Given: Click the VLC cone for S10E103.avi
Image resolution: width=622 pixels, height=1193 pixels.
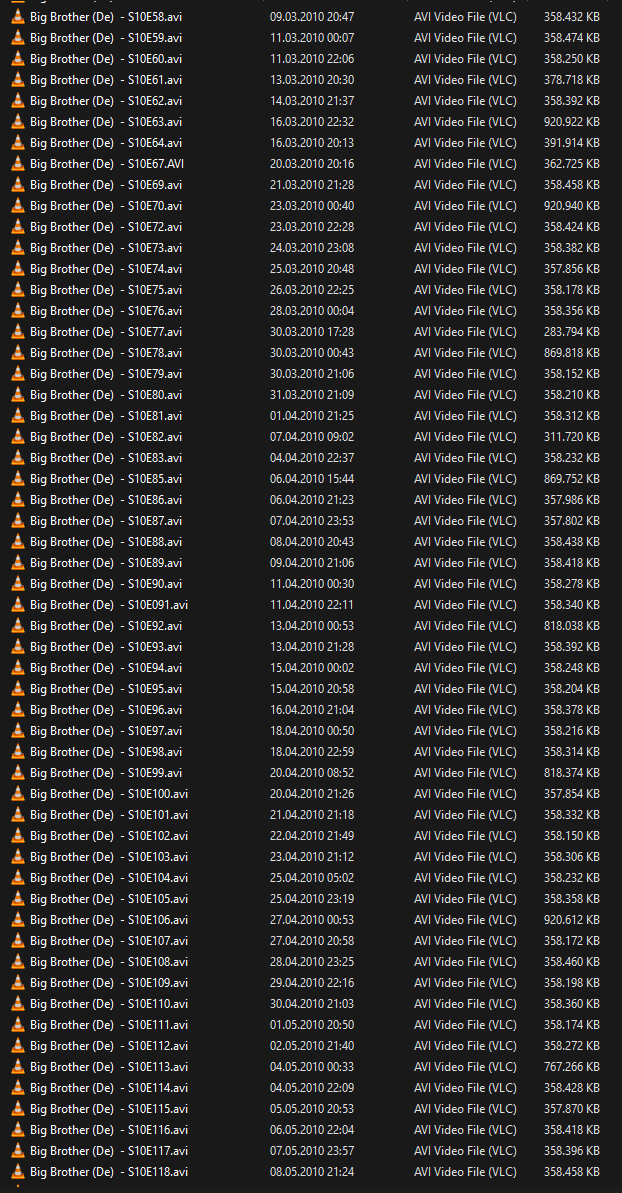Looking at the screenshot, I should (x=17, y=857).
